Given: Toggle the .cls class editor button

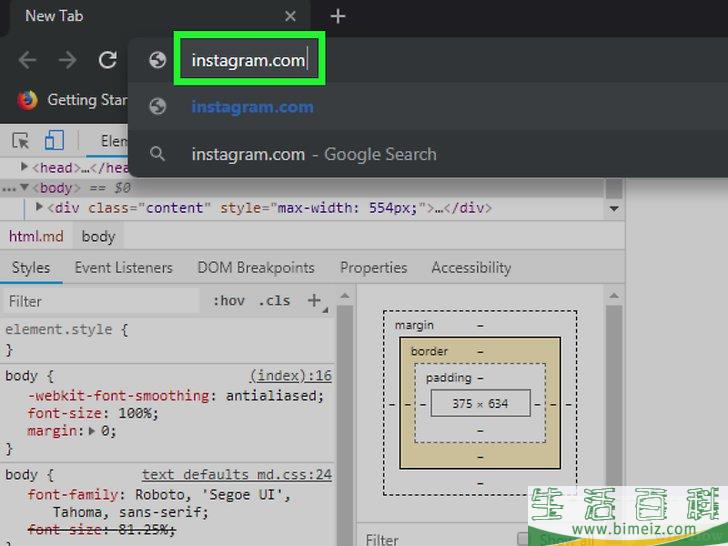Looking at the screenshot, I should pos(274,301).
